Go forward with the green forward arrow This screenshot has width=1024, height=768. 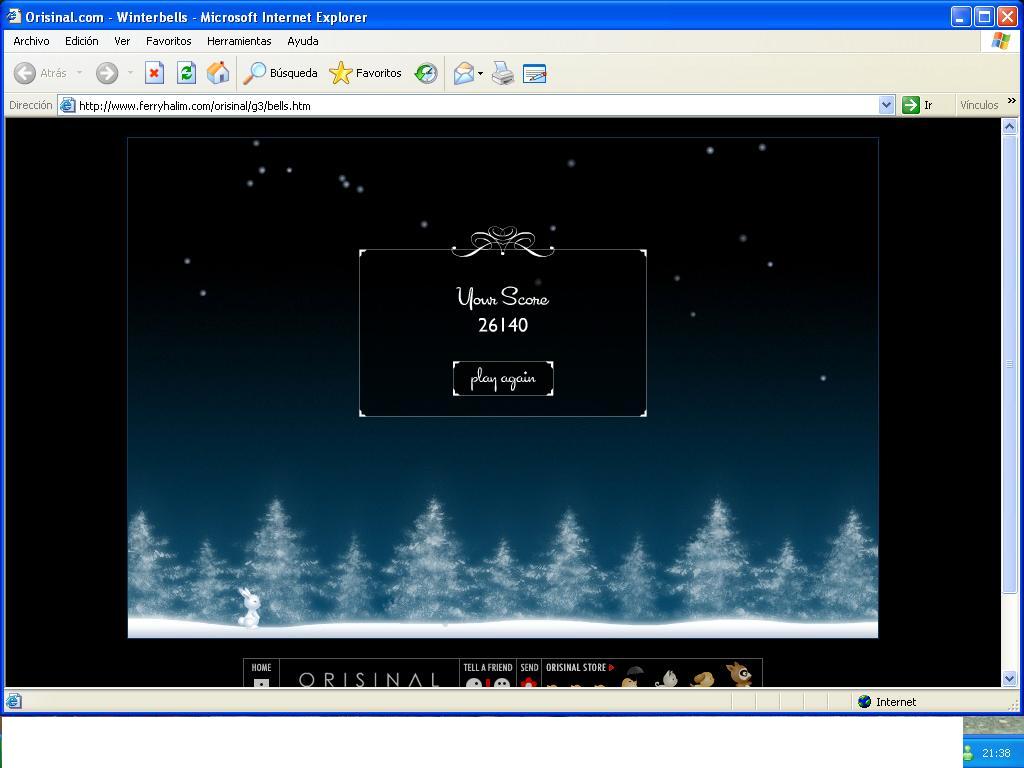pos(107,73)
